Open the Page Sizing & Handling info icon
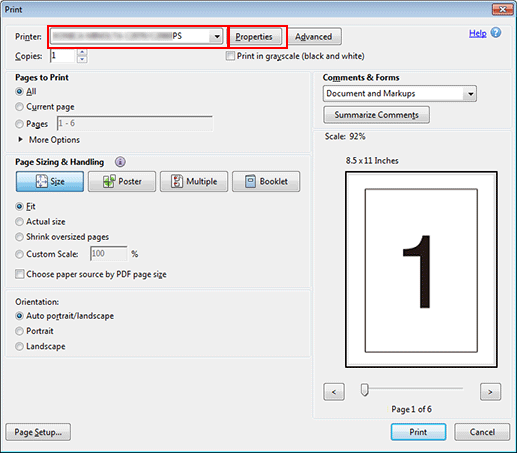 (120, 162)
